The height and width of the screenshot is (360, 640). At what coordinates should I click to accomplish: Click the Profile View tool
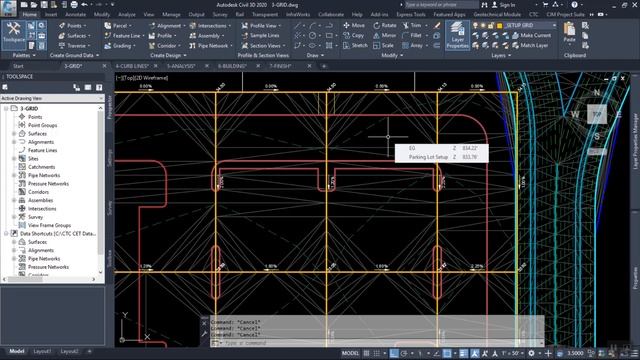click(x=260, y=26)
